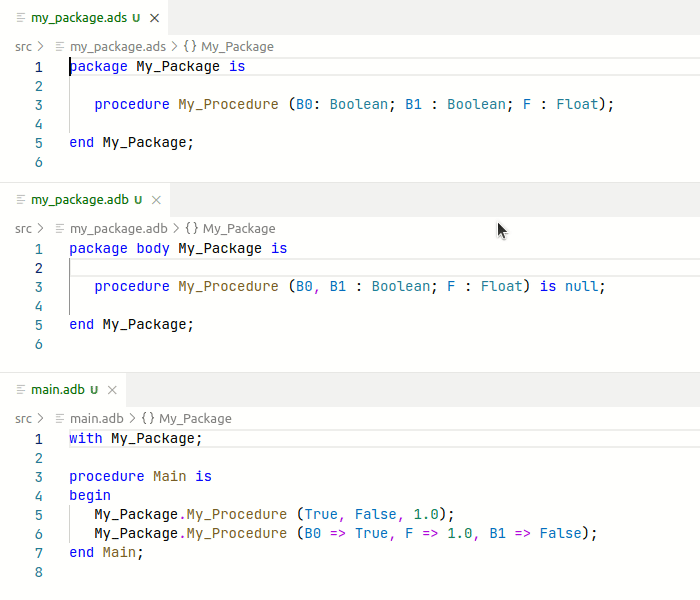Screen dimensions: 700x600
Task: Open my_package.ads breadcrumb file entry
Action: click(x=118, y=46)
